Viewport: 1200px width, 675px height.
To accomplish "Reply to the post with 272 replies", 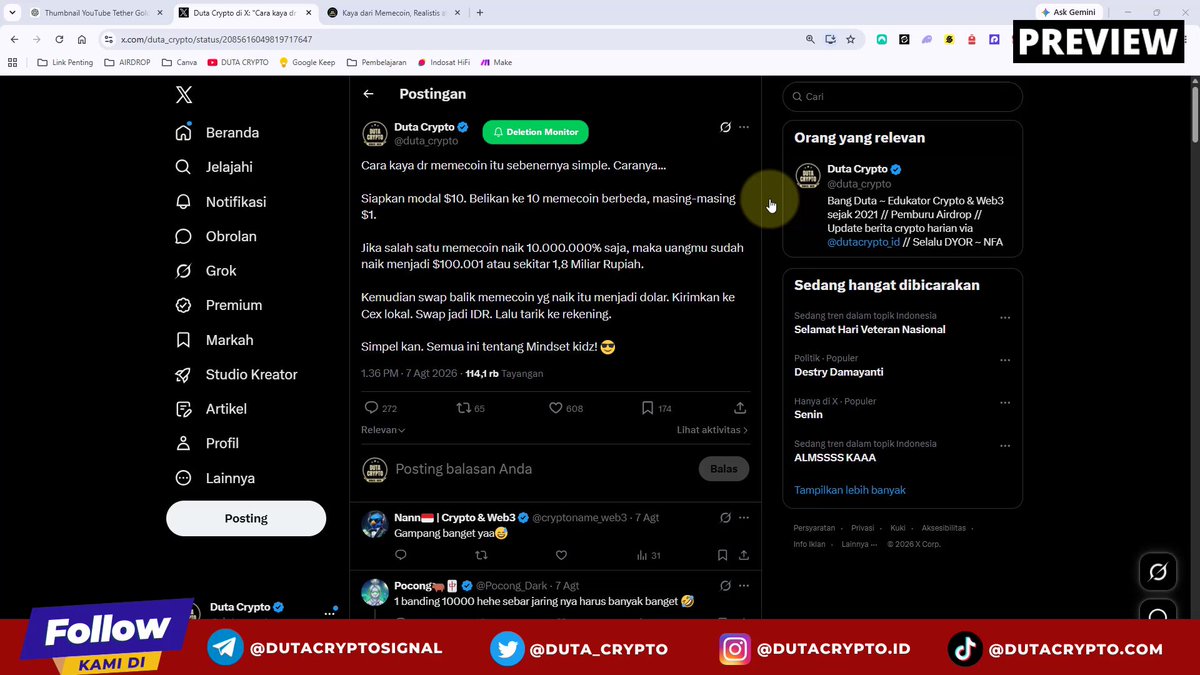I will coord(381,408).
